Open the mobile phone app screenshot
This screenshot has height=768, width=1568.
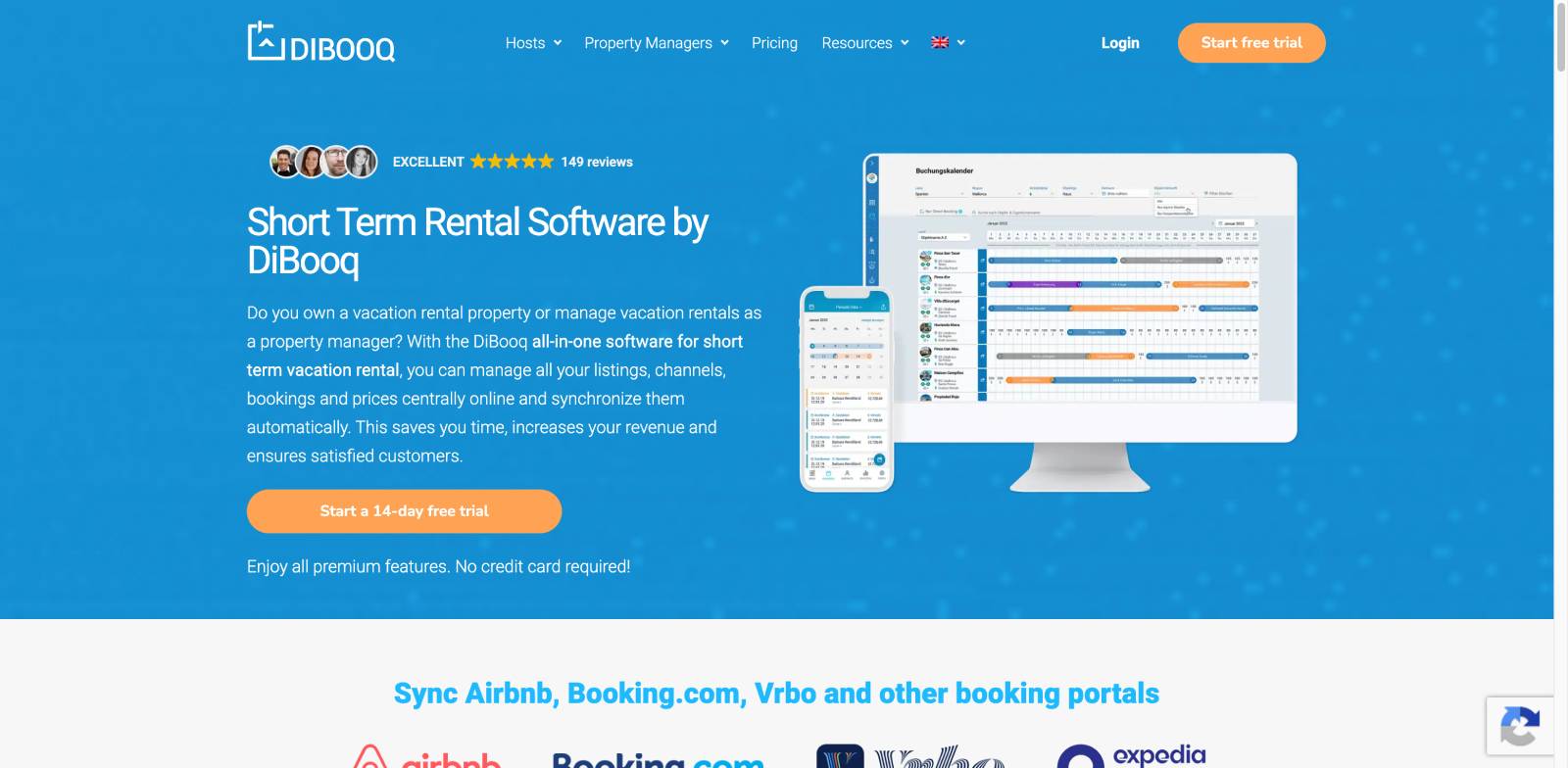click(x=847, y=389)
